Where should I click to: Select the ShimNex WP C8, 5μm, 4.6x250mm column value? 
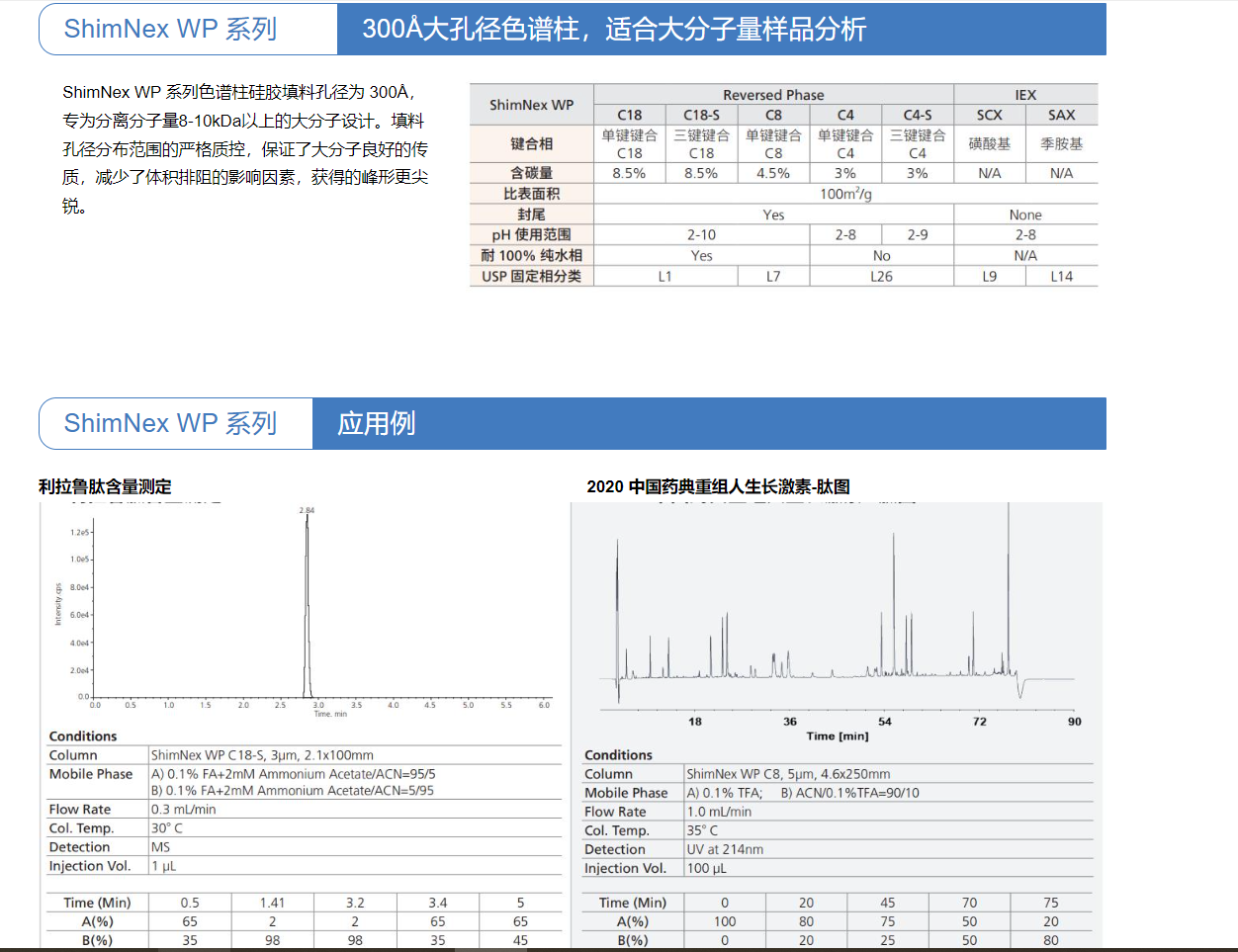788,774
